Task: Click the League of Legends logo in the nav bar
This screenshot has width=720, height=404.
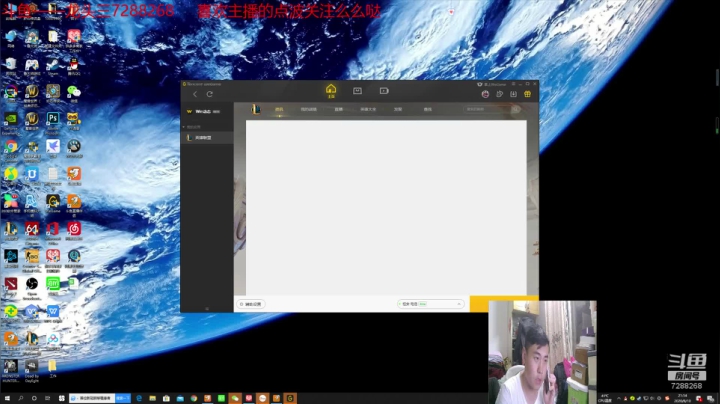Action: (256, 109)
